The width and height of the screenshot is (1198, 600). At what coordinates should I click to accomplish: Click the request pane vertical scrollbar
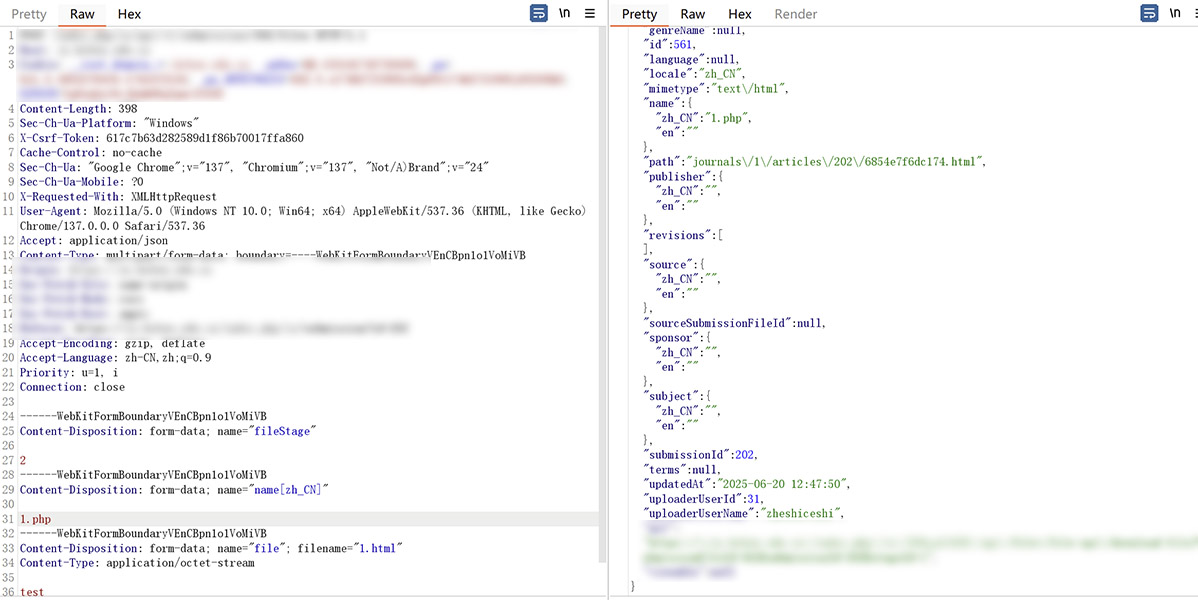pyautogui.click(x=602, y=300)
